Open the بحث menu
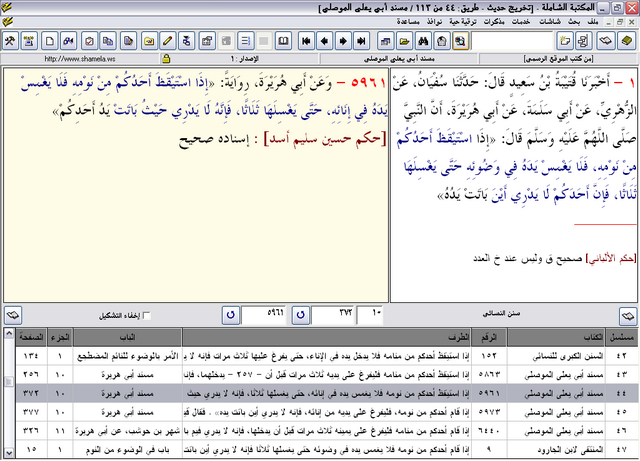This screenshot has height=461, width=640. (x=574, y=22)
